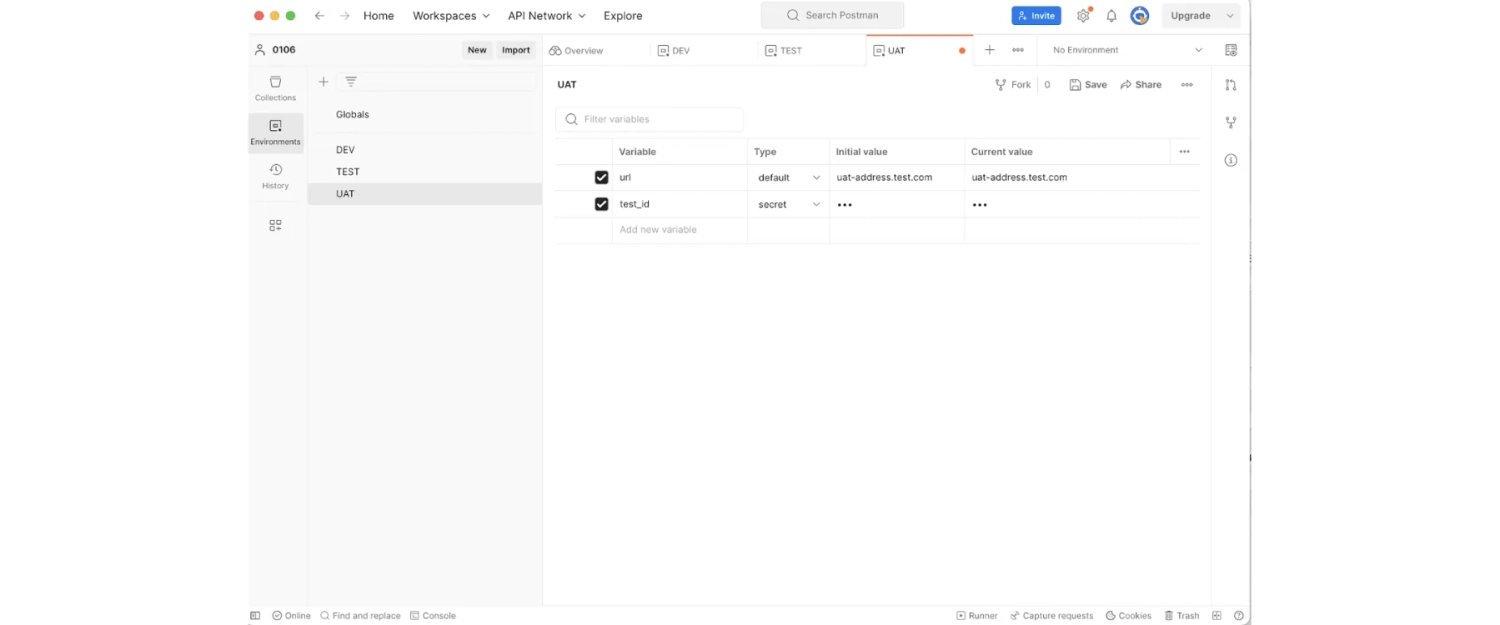Open pull requests icon in right sidebar

pyautogui.click(x=1231, y=85)
